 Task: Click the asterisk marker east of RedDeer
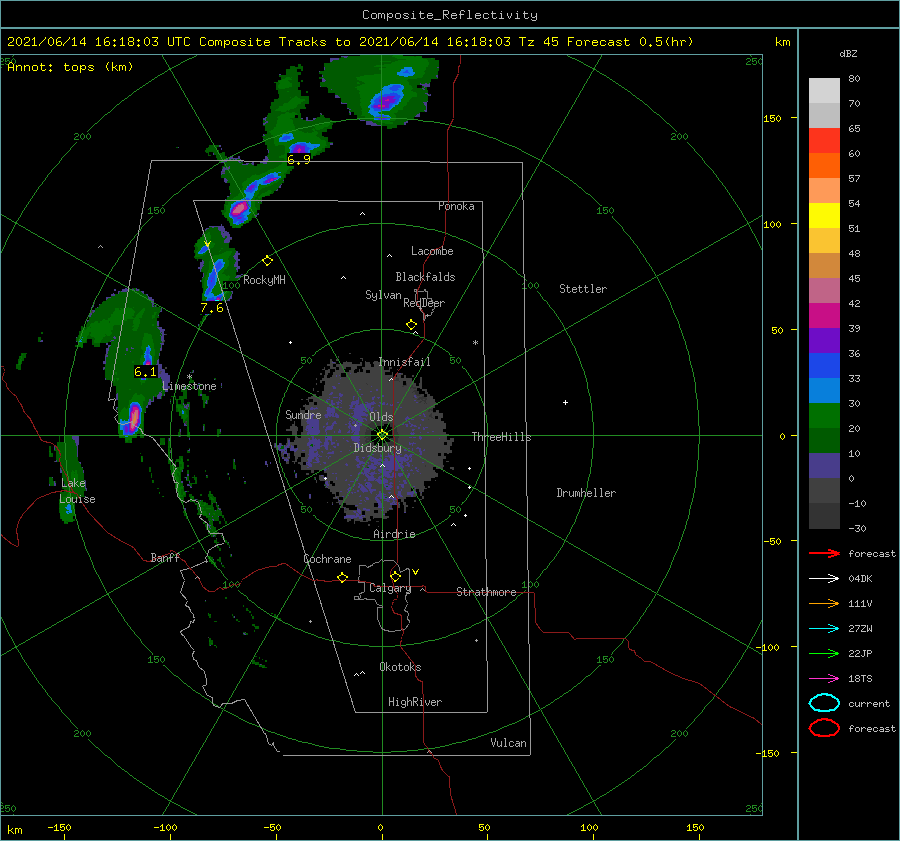(x=475, y=343)
